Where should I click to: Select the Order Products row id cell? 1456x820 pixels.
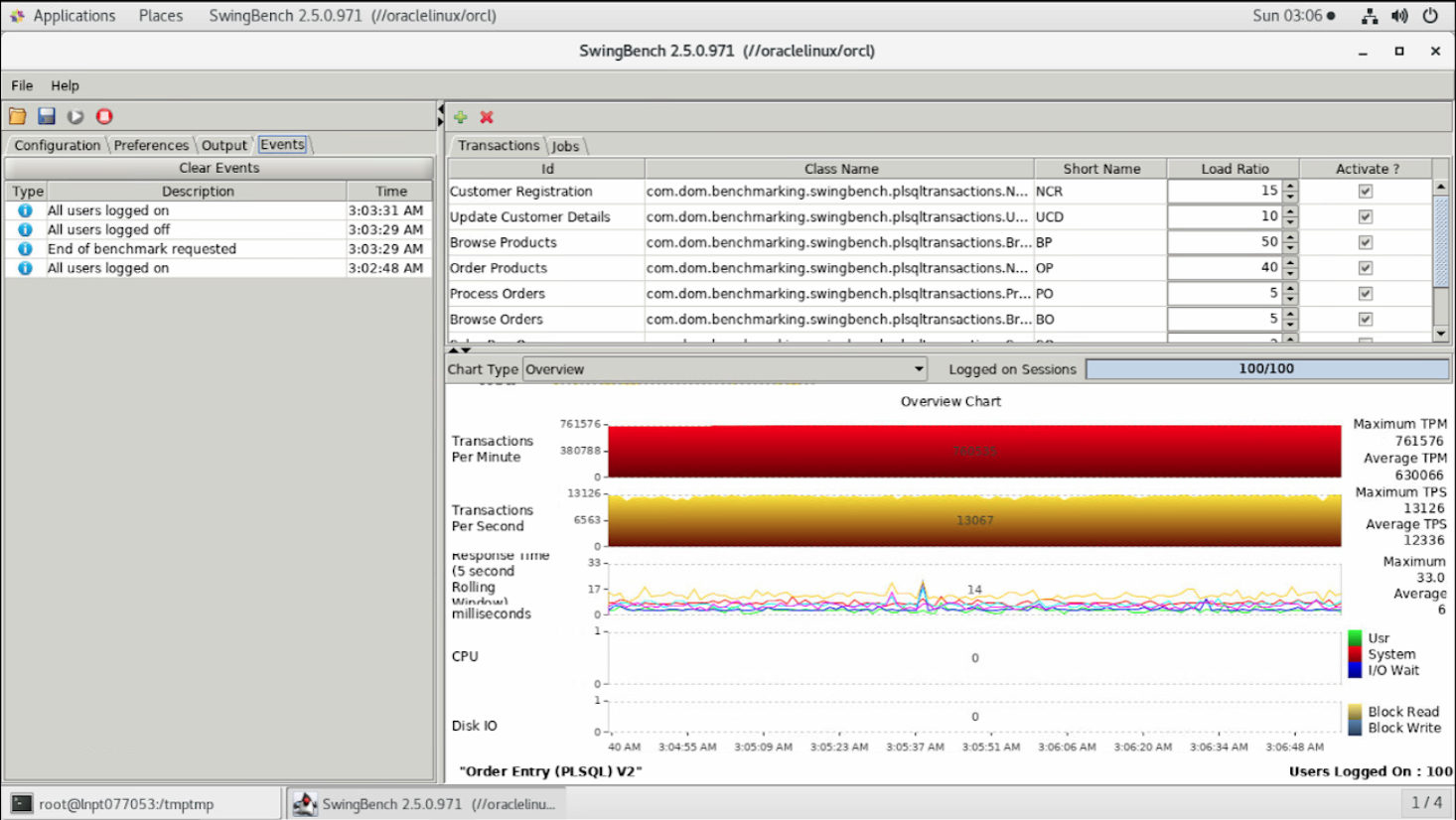546,268
